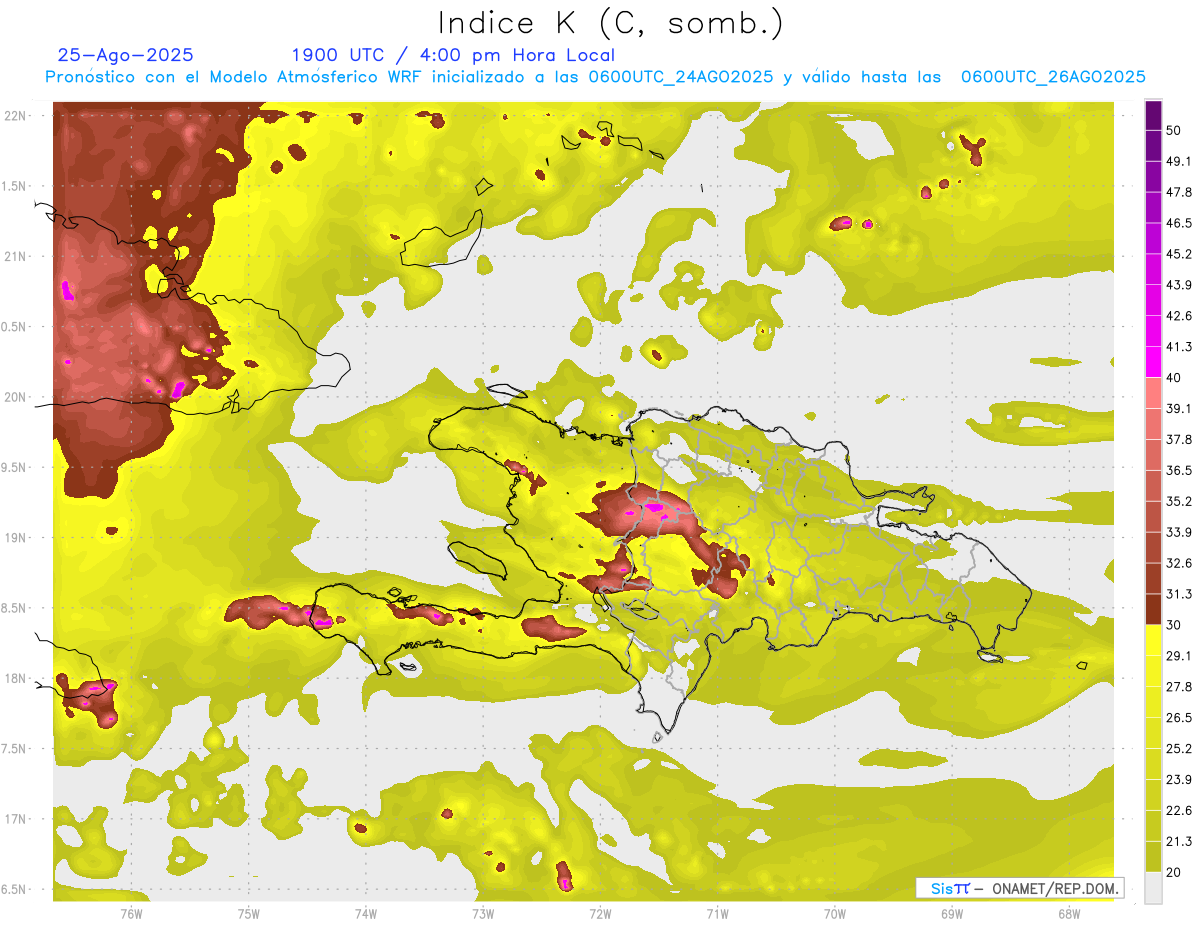Screen dimensions: 1200x927
Task: Click the light gray swatch below 20
Action: tap(1153, 888)
